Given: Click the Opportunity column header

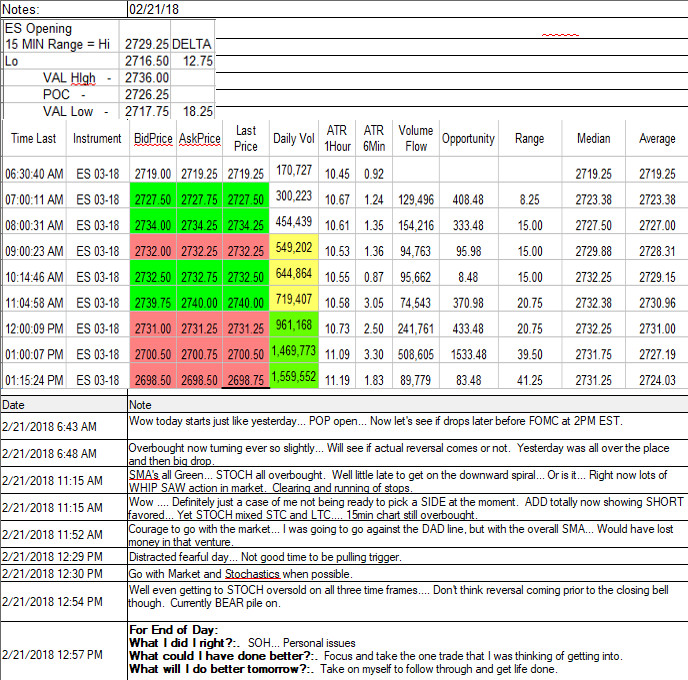Looking at the screenshot, I should (x=468, y=138).
